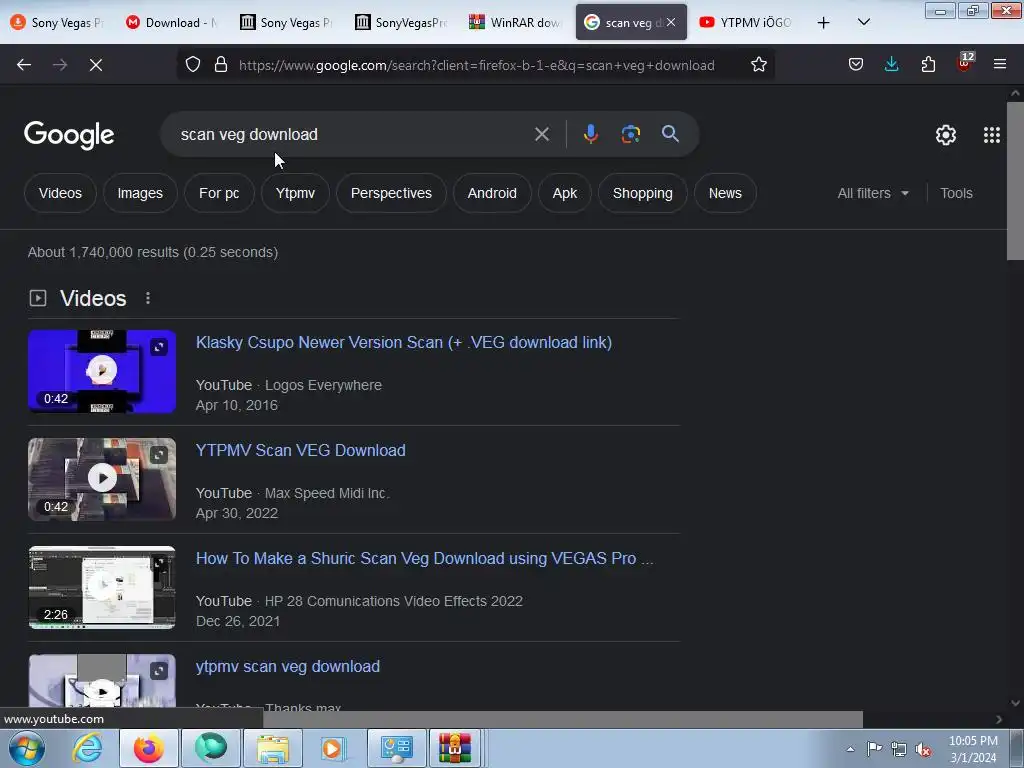Switch to the Download tab
Screen dimensions: 1024x768
[173, 22]
